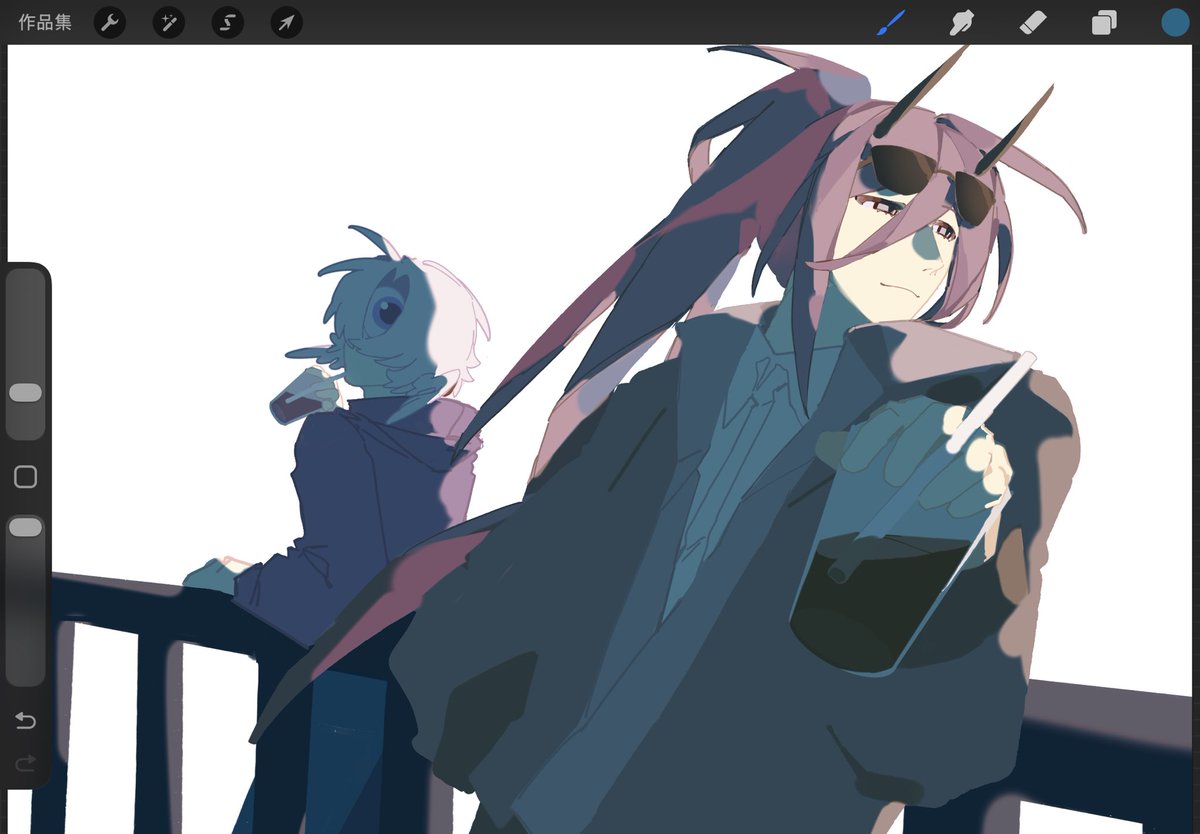Select the Brush tool
This screenshot has width=1200, height=834.
click(x=891, y=23)
